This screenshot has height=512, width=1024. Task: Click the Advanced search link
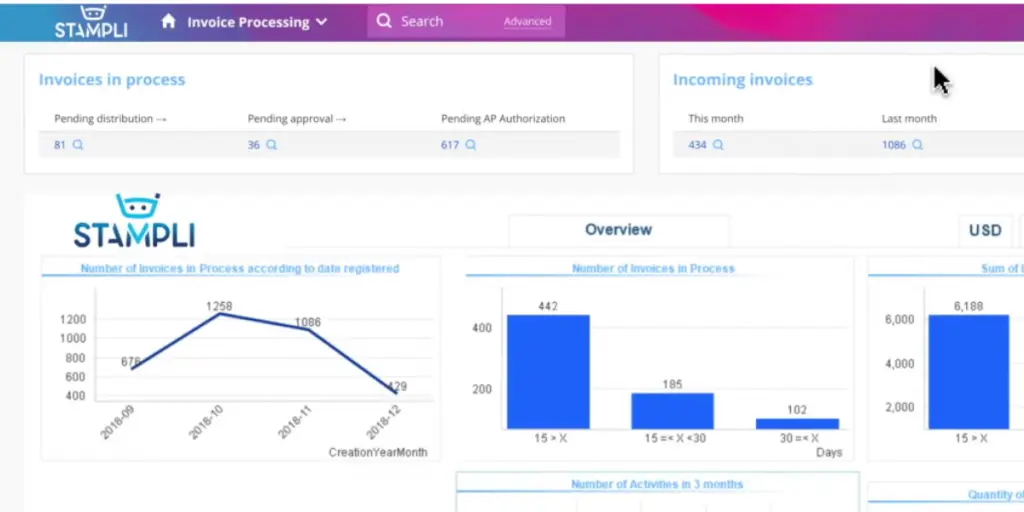click(x=527, y=22)
